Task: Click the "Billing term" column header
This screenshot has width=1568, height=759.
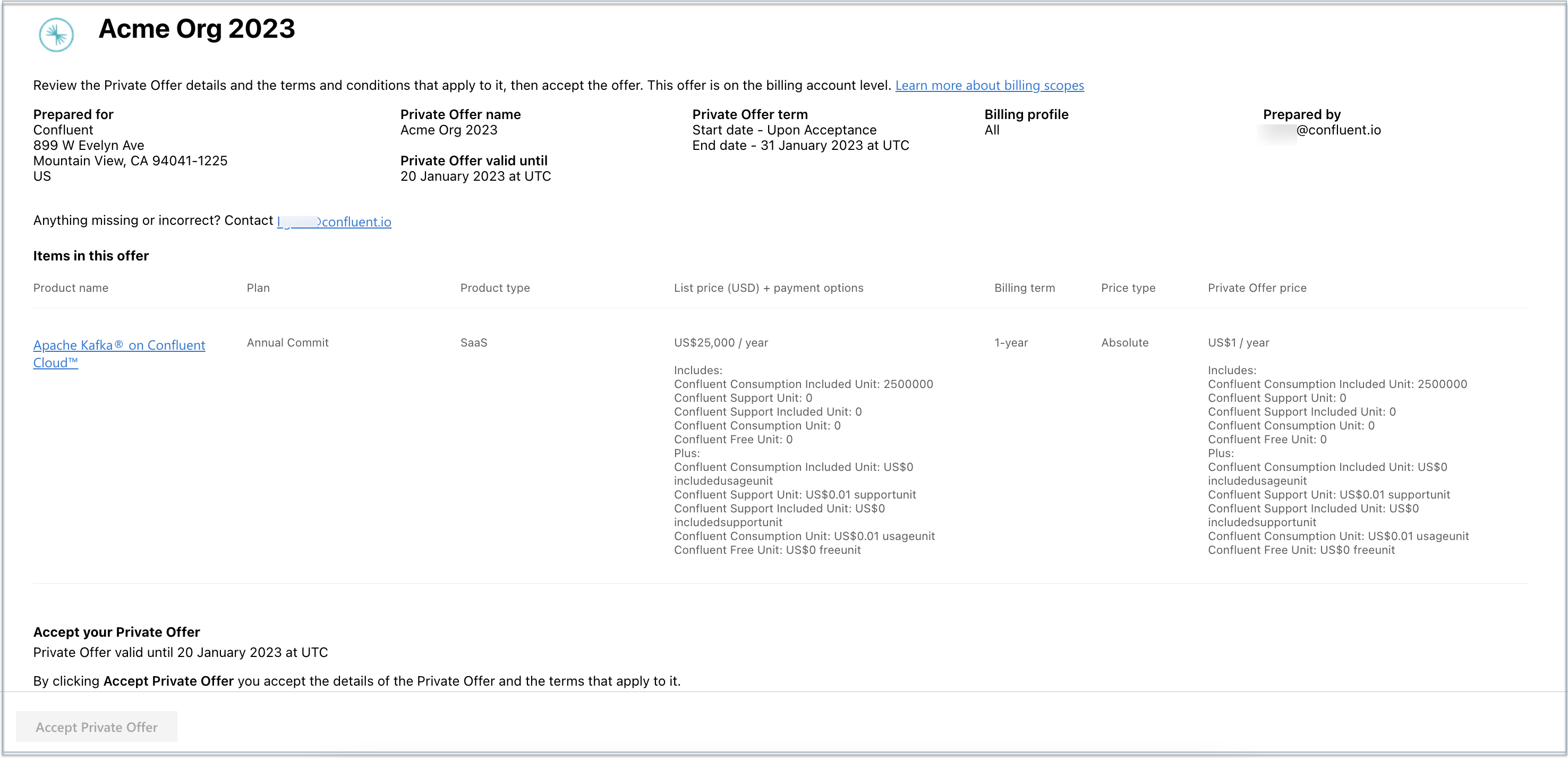Action: pyautogui.click(x=1025, y=288)
